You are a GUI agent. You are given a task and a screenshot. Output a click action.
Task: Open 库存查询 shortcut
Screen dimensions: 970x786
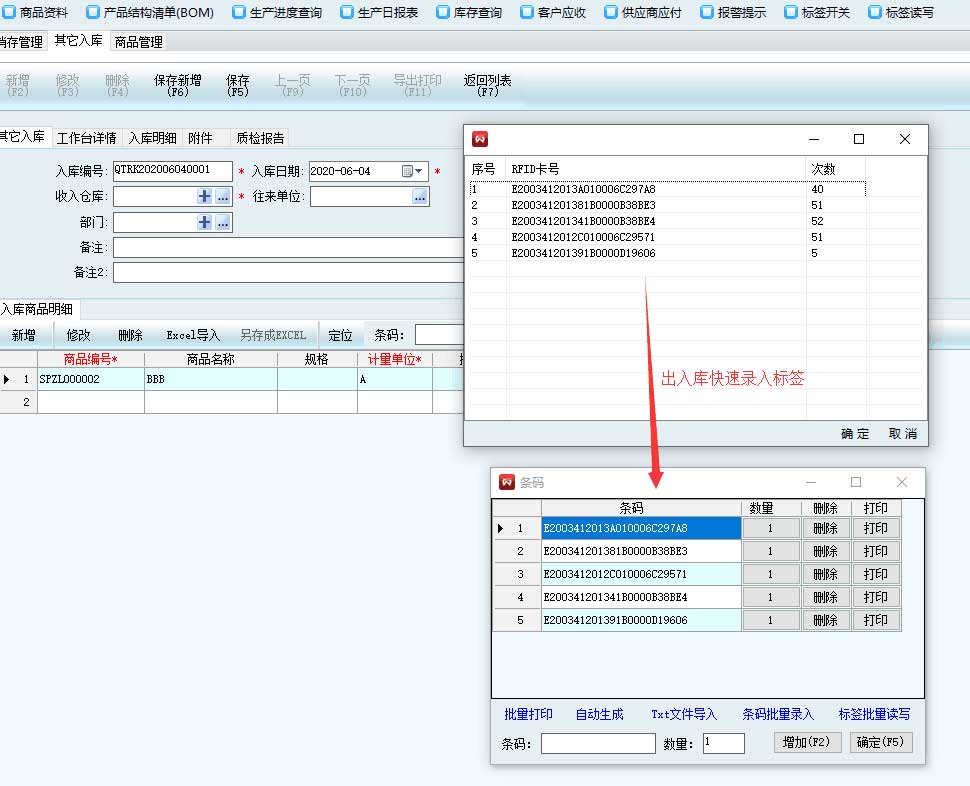tap(467, 13)
